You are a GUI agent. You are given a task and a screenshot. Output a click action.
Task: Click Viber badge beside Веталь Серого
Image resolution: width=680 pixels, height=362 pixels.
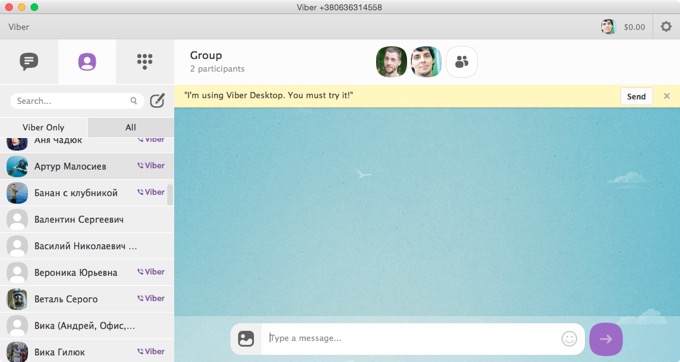coord(151,298)
